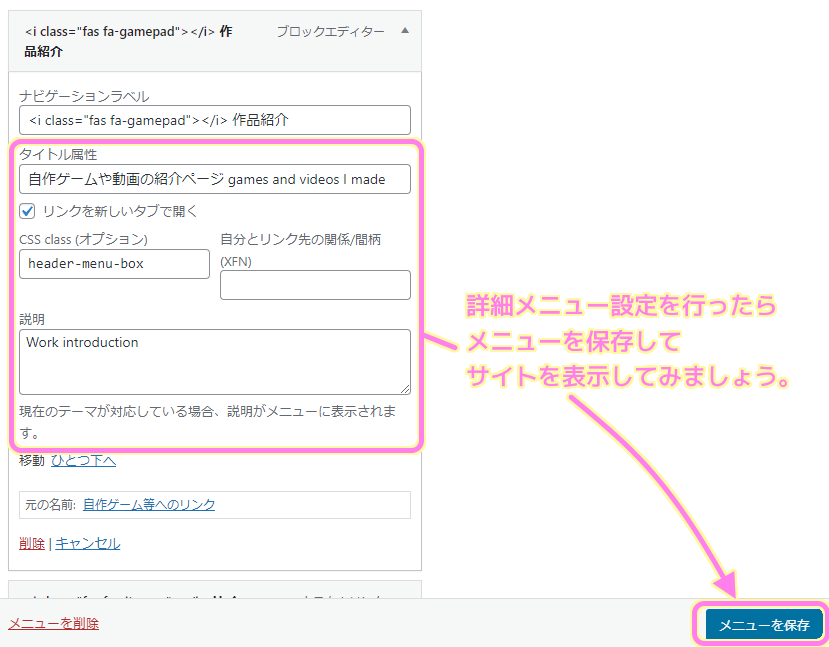
Task: Collapse the 作品紹介 menu item panel arrow
Action: click(x=405, y=31)
